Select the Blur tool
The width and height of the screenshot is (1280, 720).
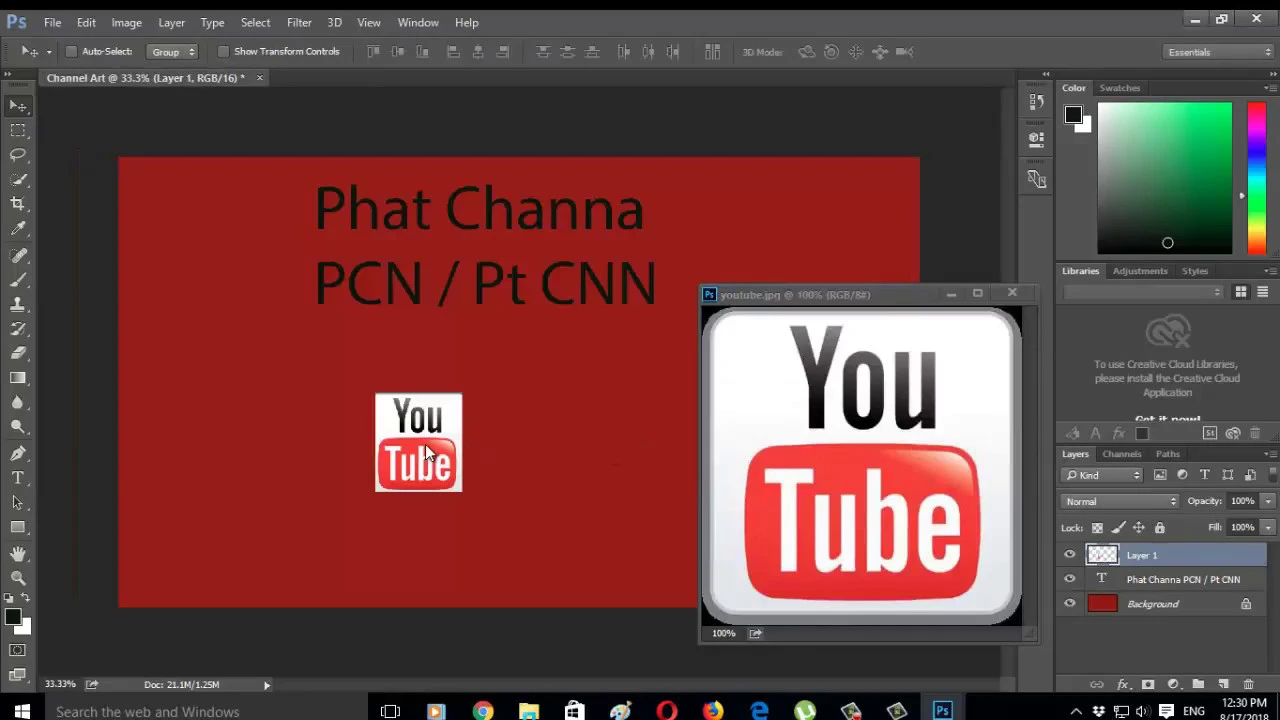pos(18,402)
